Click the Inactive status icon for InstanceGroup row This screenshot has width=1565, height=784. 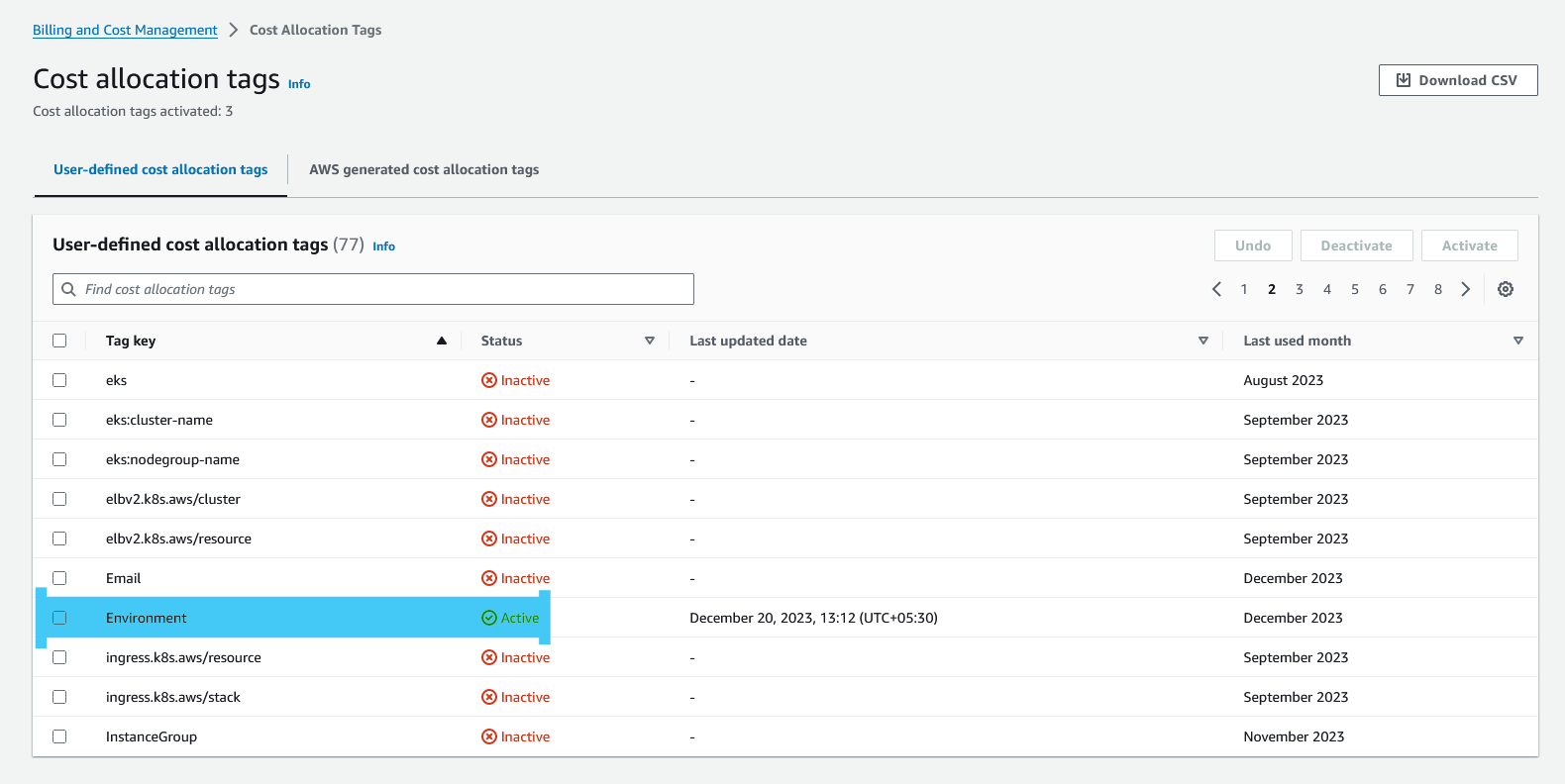tap(489, 736)
